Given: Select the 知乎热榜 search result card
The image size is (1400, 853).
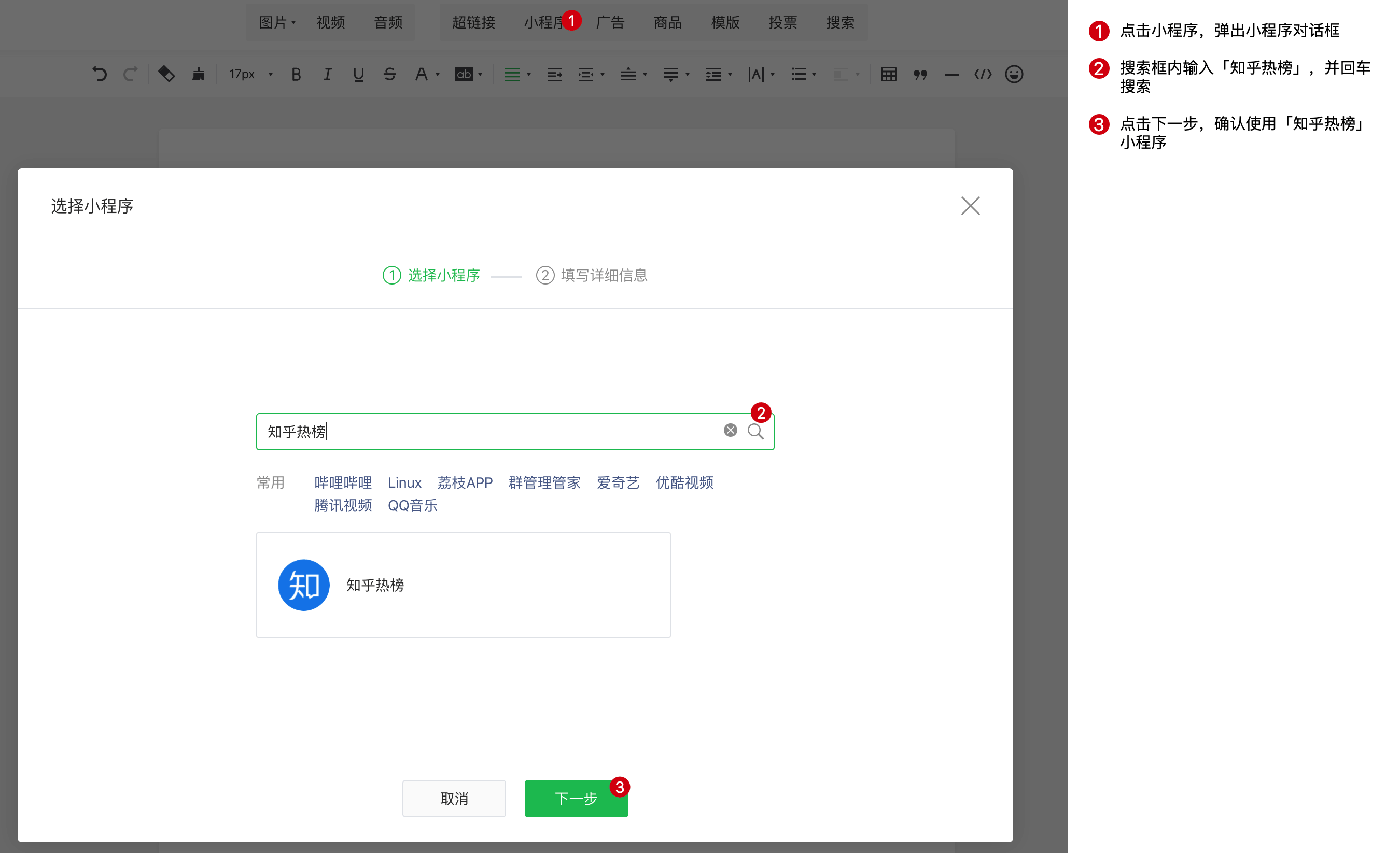Looking at the screenshot, I should click(x=463, y=585).
